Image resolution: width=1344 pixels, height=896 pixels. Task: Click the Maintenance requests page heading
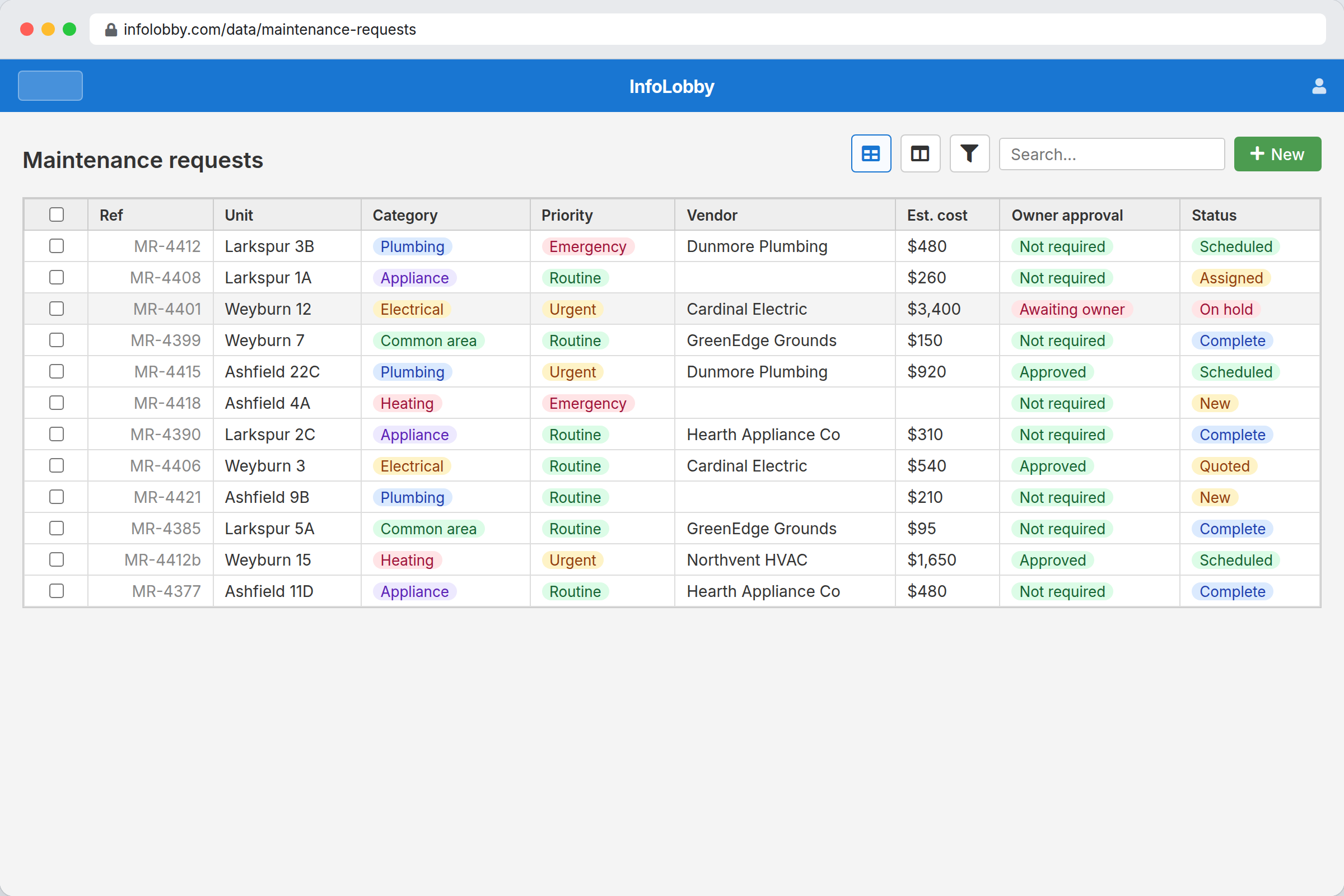point(143,160)
